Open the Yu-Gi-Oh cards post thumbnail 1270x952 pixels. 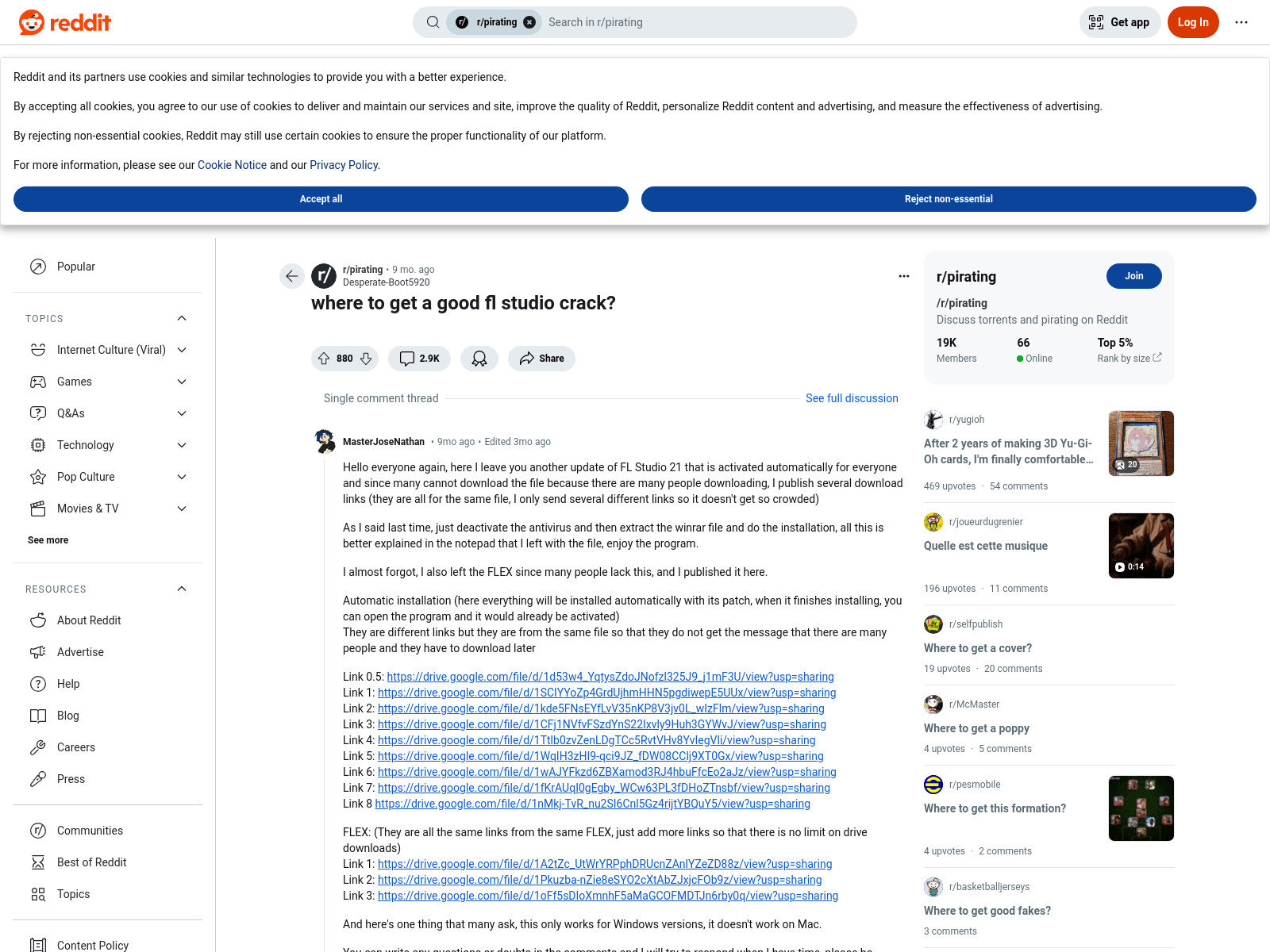[1141, 443]
